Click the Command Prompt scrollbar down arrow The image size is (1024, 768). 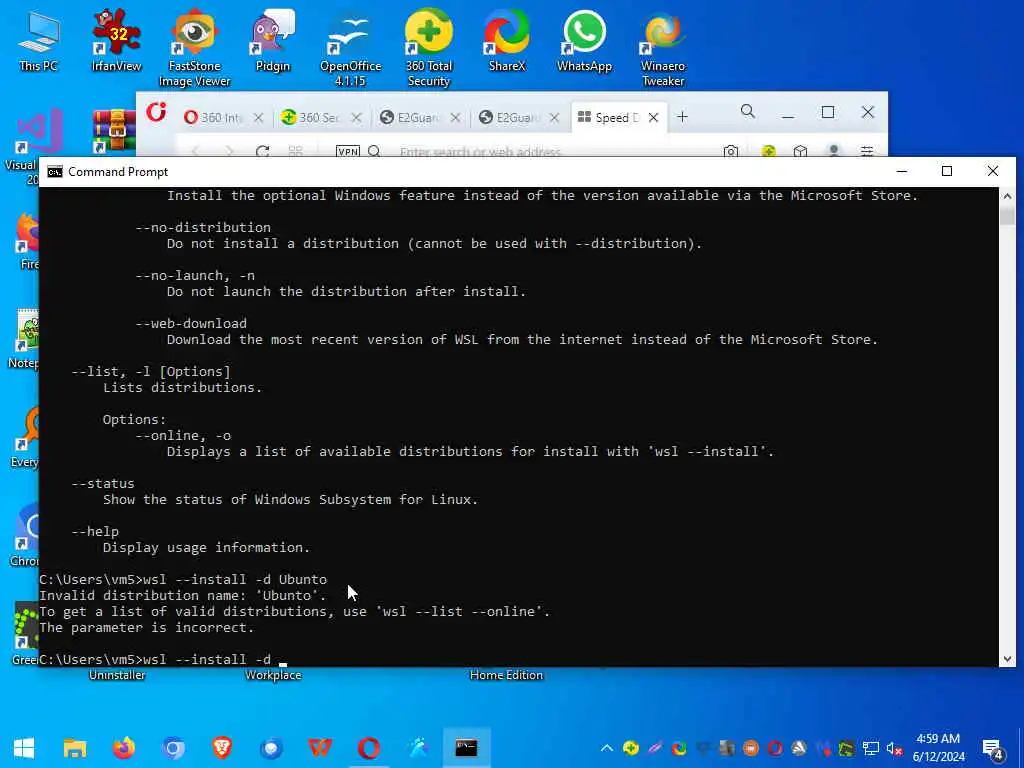click(x=1007, y=659)
